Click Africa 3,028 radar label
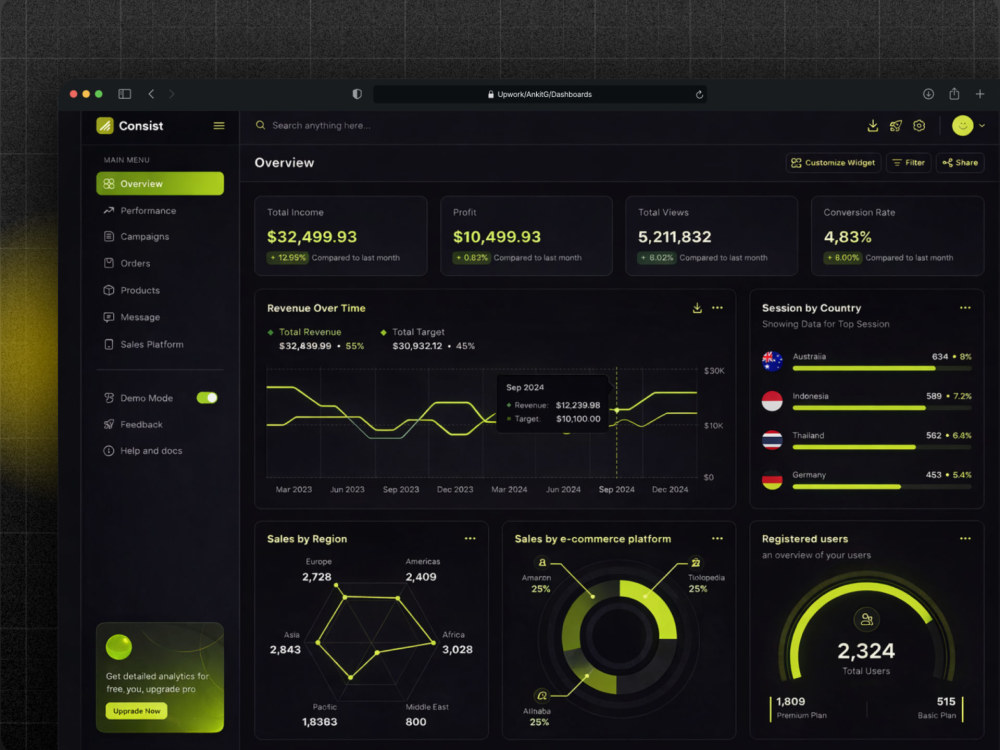The height and width of the screenshot is (750, 1000). tap(457, 643)
